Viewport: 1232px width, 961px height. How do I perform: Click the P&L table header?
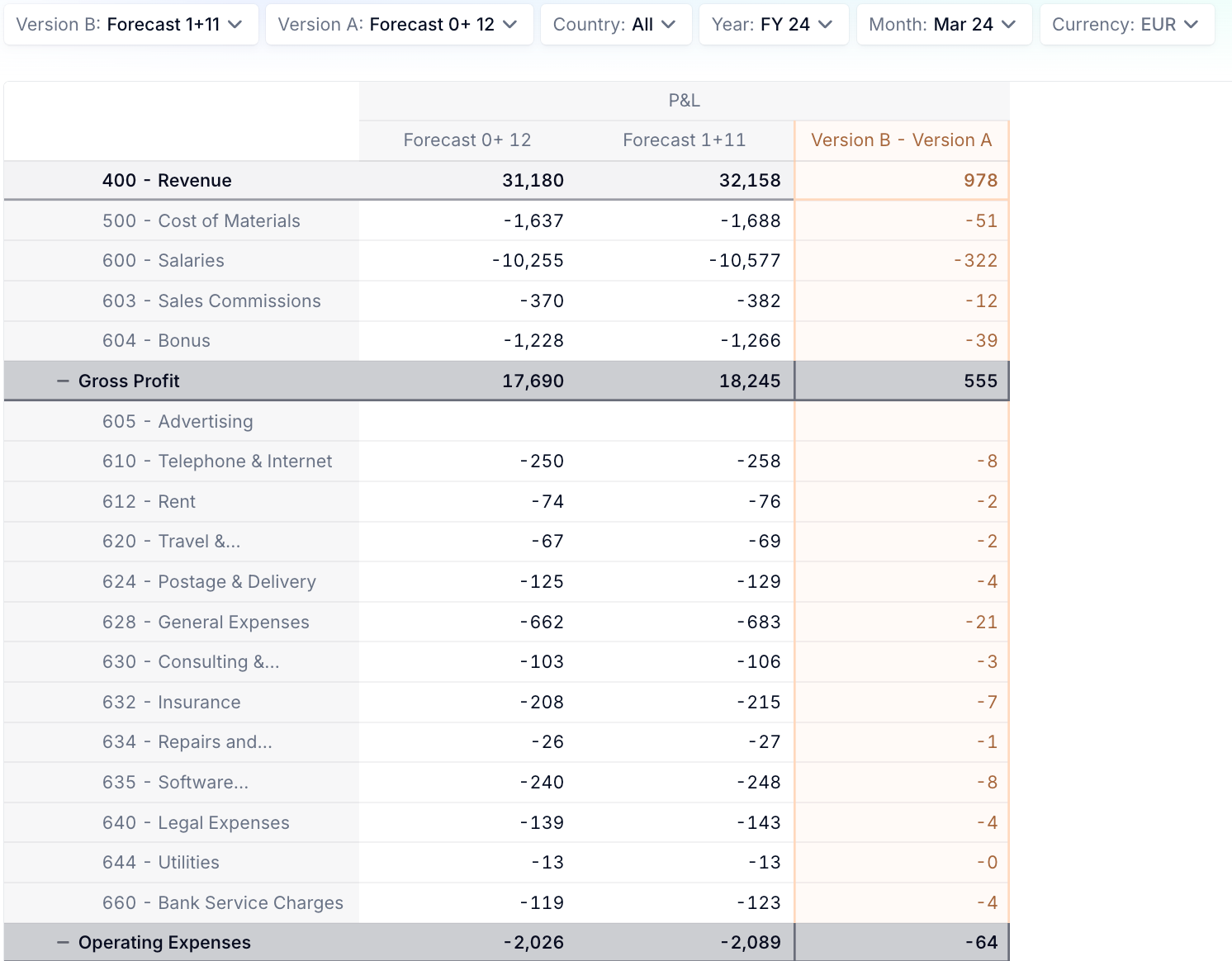click(x=685, y=101)
